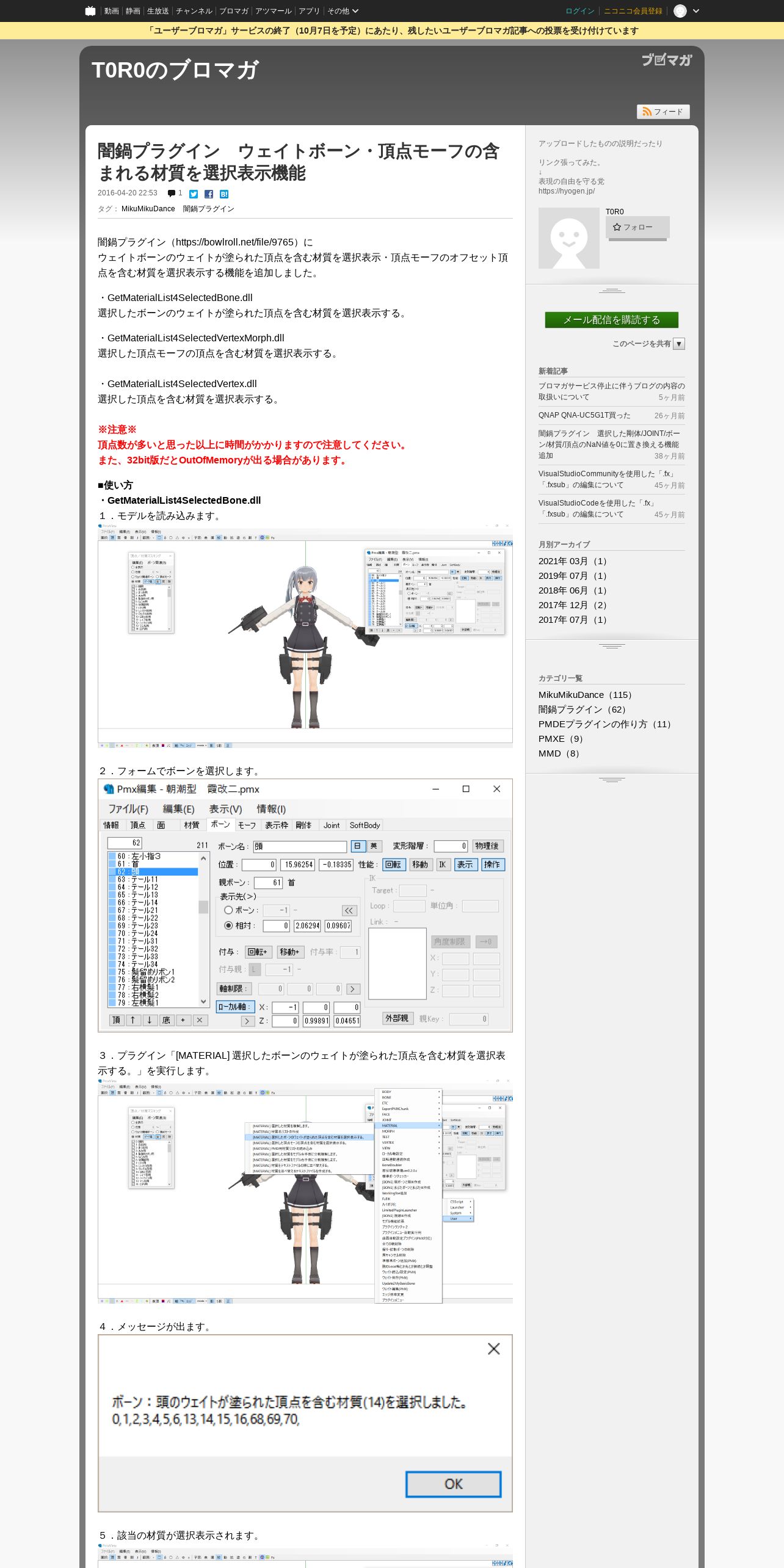Open ファイル(F) menu in Pmx screenshot
784x1568 pixels.
pyautogui.click(x=128, y=809)
